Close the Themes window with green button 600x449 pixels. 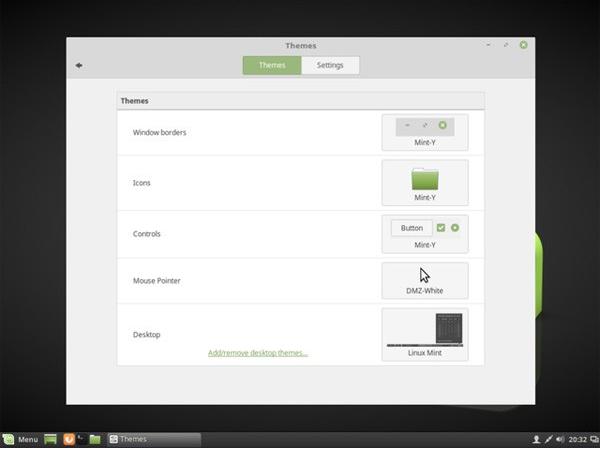[523, 44]
